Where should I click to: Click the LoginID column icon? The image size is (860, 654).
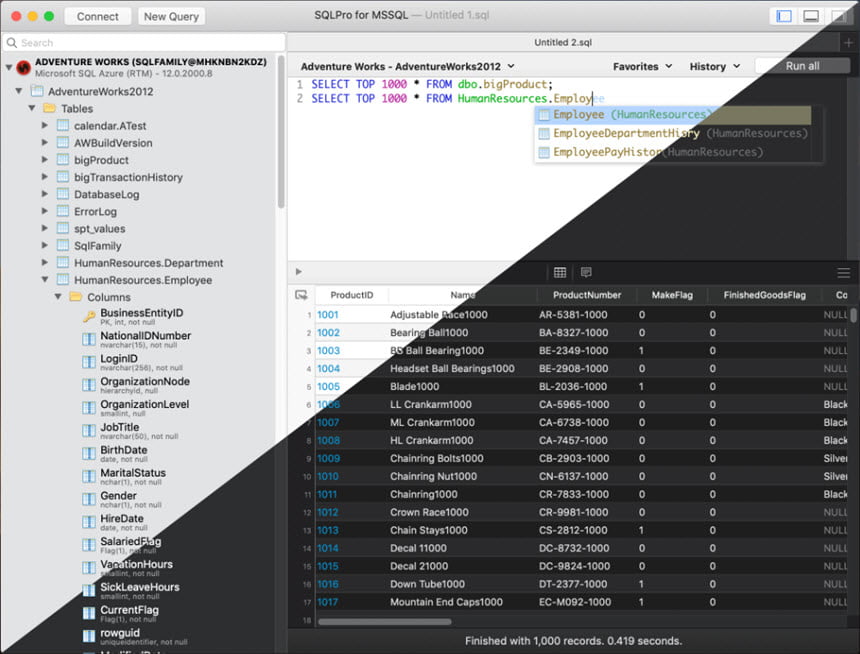click(89, 362)
